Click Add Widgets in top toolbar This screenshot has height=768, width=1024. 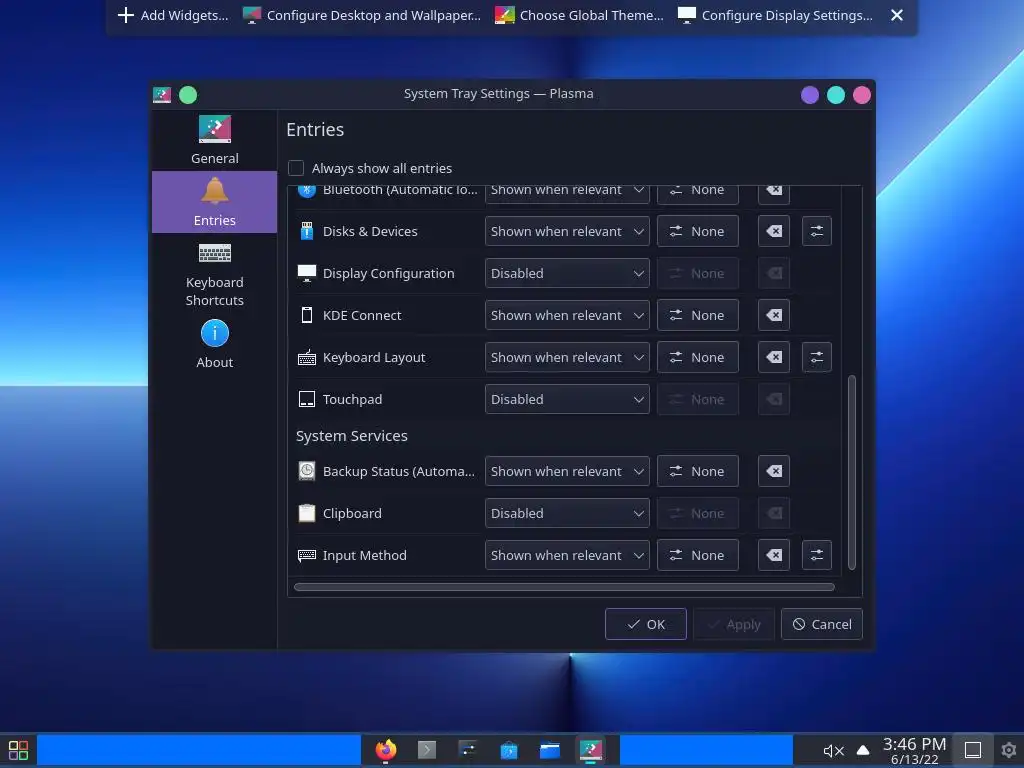click(x=173, y=15)
